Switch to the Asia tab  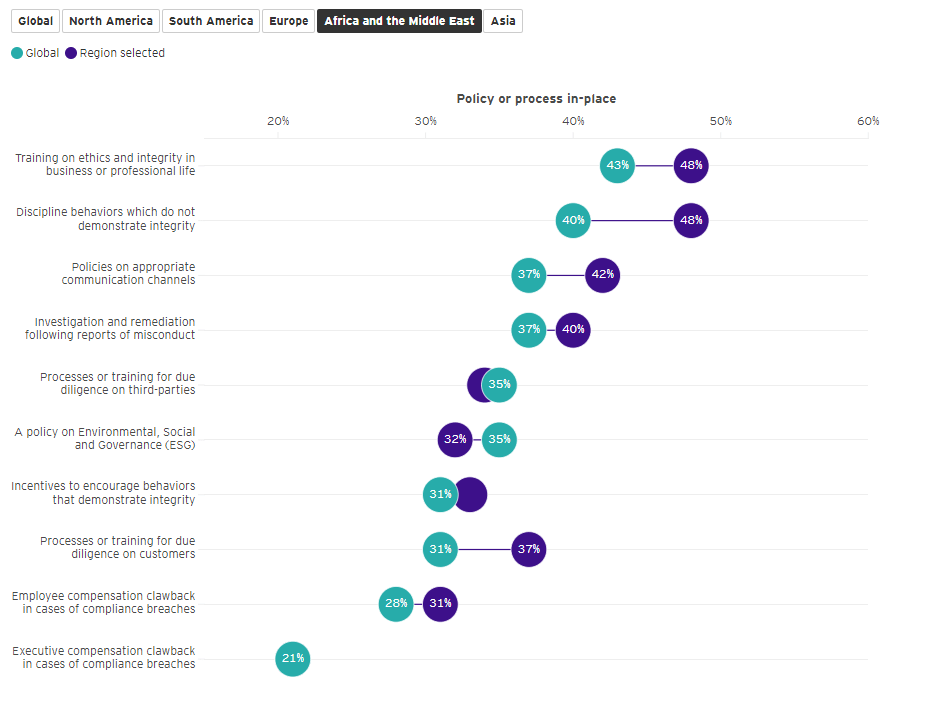[503, 21]
